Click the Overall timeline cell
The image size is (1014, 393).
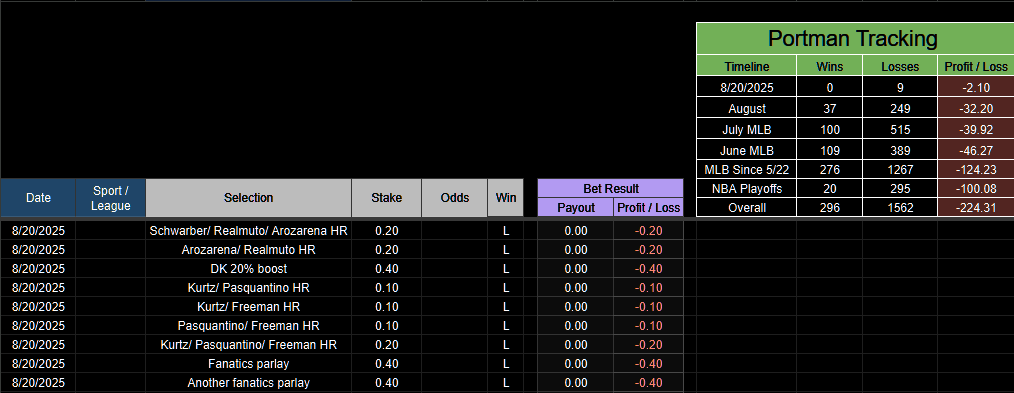tap(747, 207)
